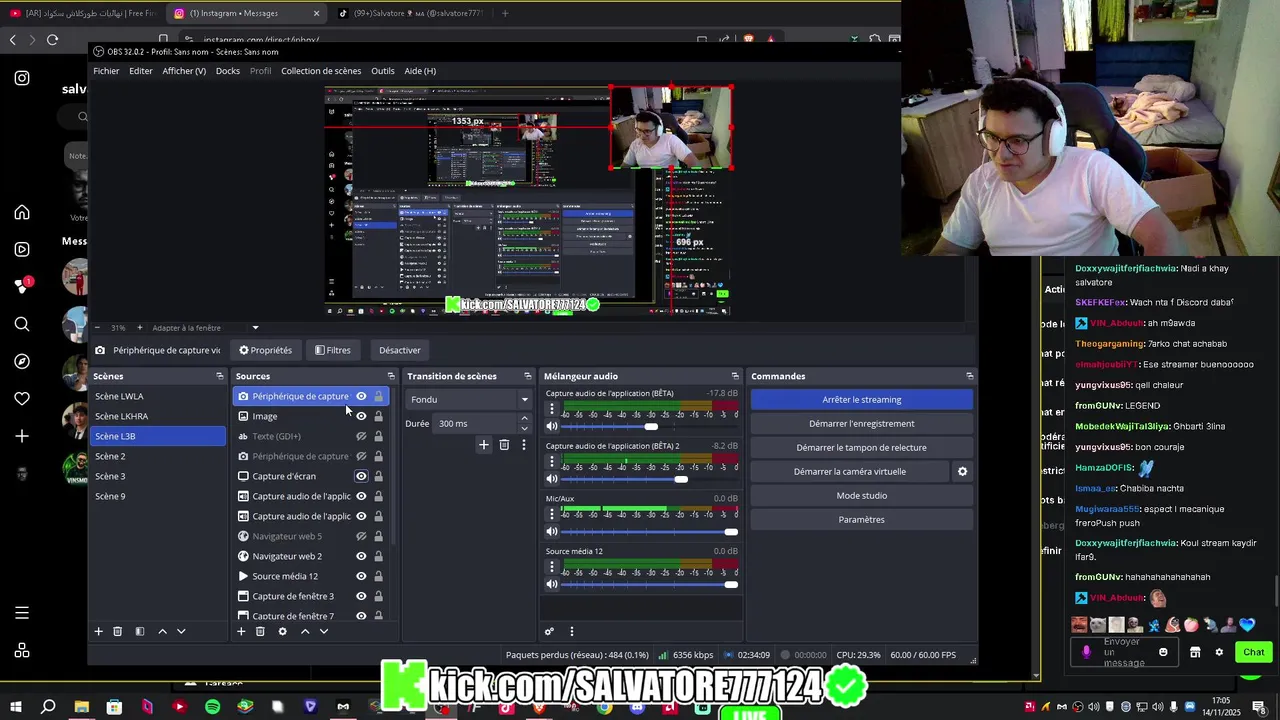Viewport: 1280px width, 720px height.
Task: Move the scene down with the arrow
Action: 181,631
